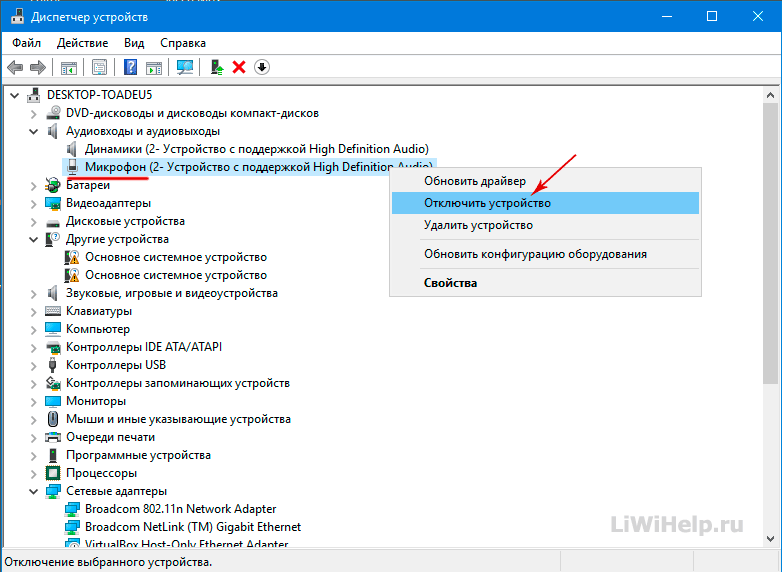This screenshot has height=572, width=782.
Task: Select the Микрофон device icon
Action: pos(72,167)
